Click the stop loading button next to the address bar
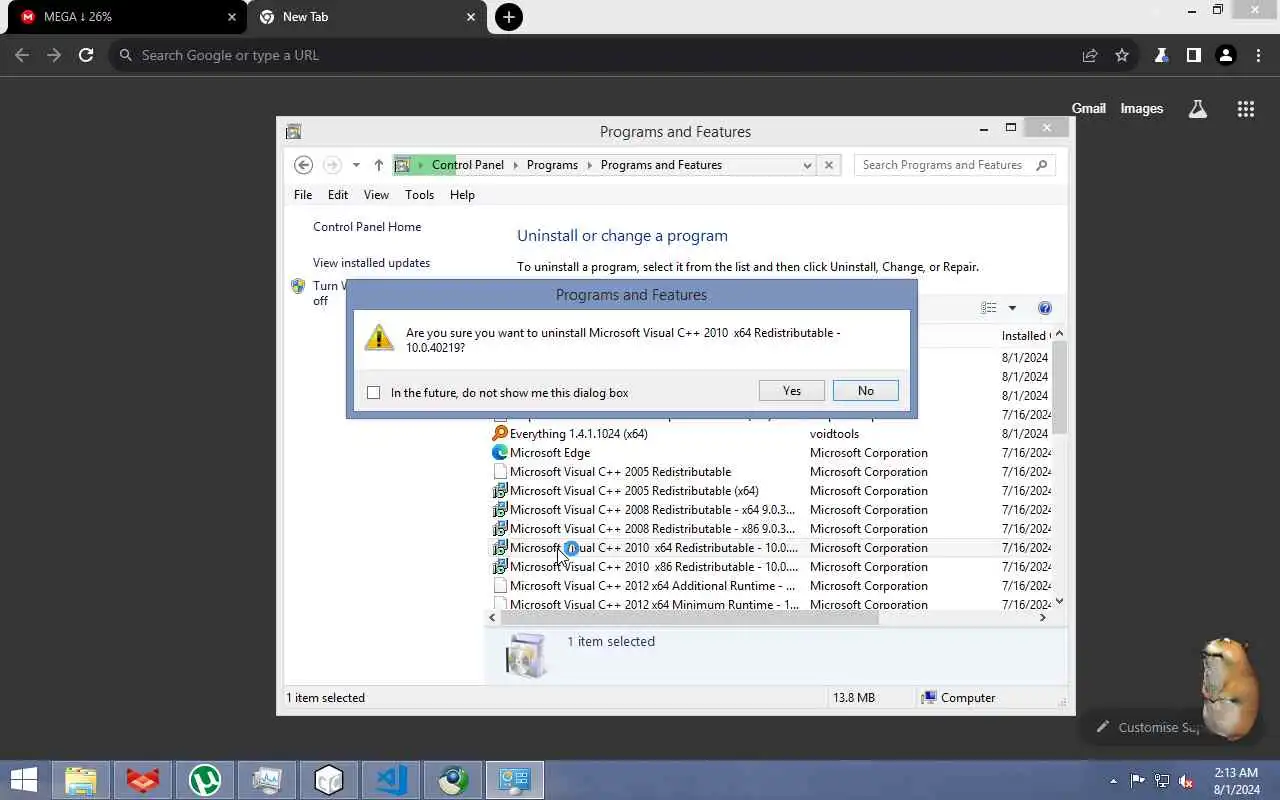This screenshot has height=800, width=1280. click(x=828, y=165)
